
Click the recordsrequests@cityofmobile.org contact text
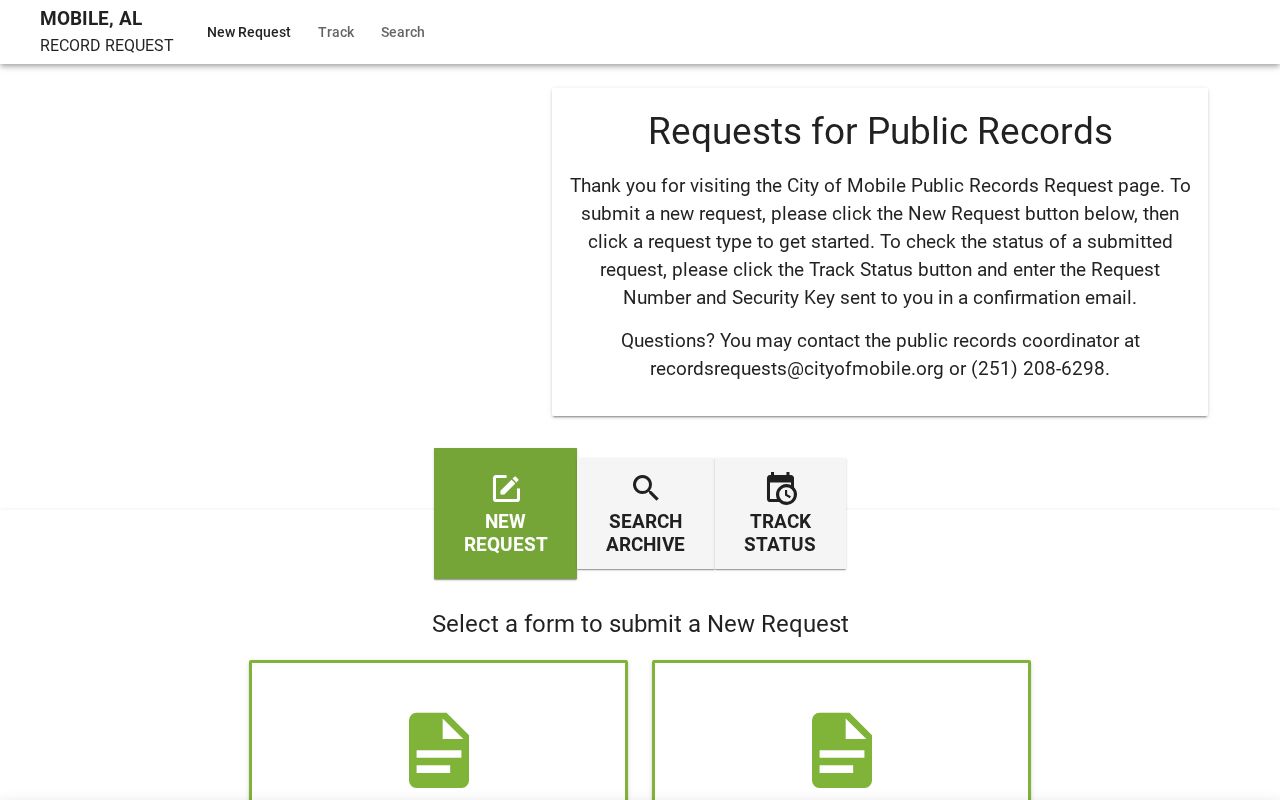point(797,369)
